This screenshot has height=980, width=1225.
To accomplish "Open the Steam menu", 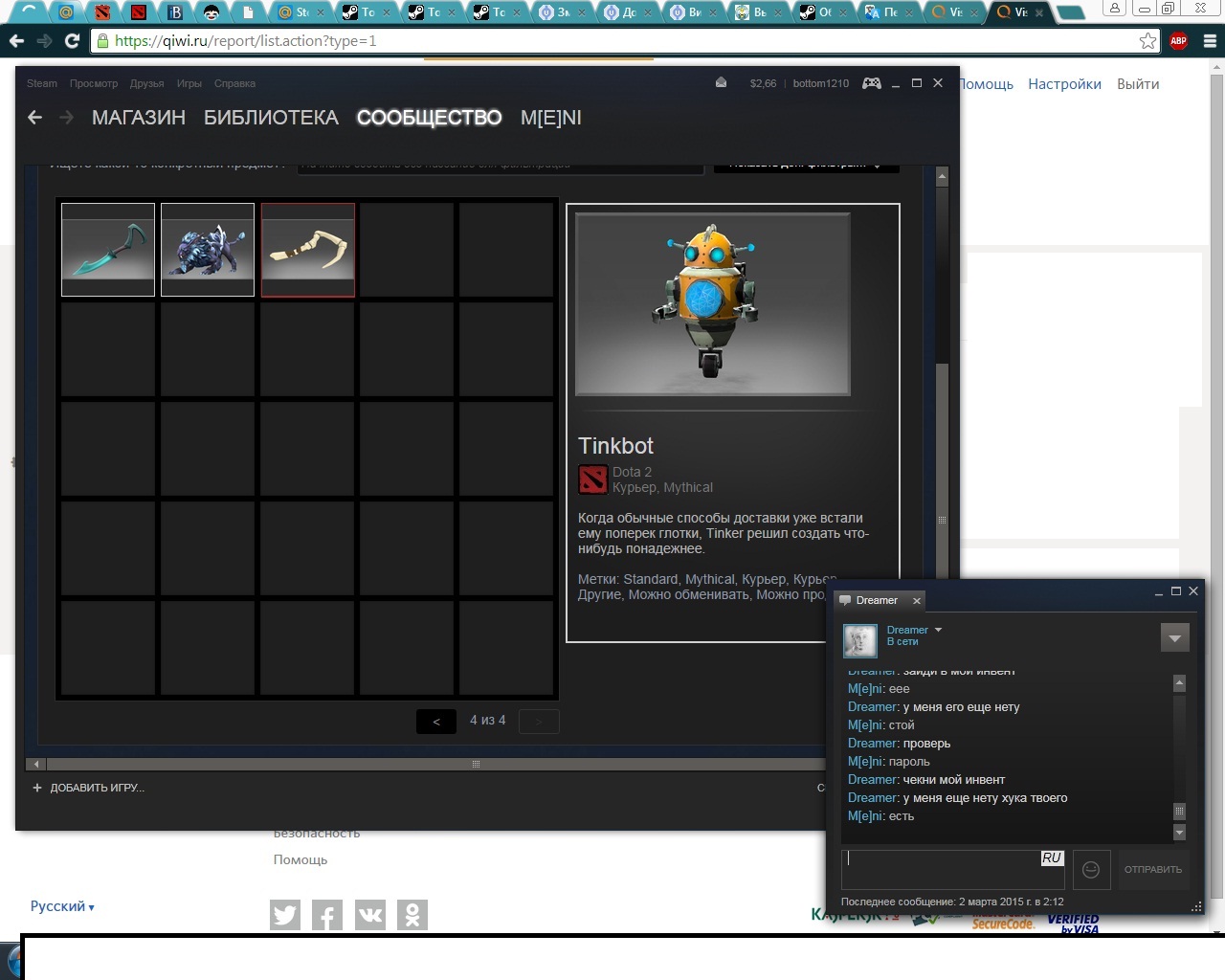I will tap(41, 83).
